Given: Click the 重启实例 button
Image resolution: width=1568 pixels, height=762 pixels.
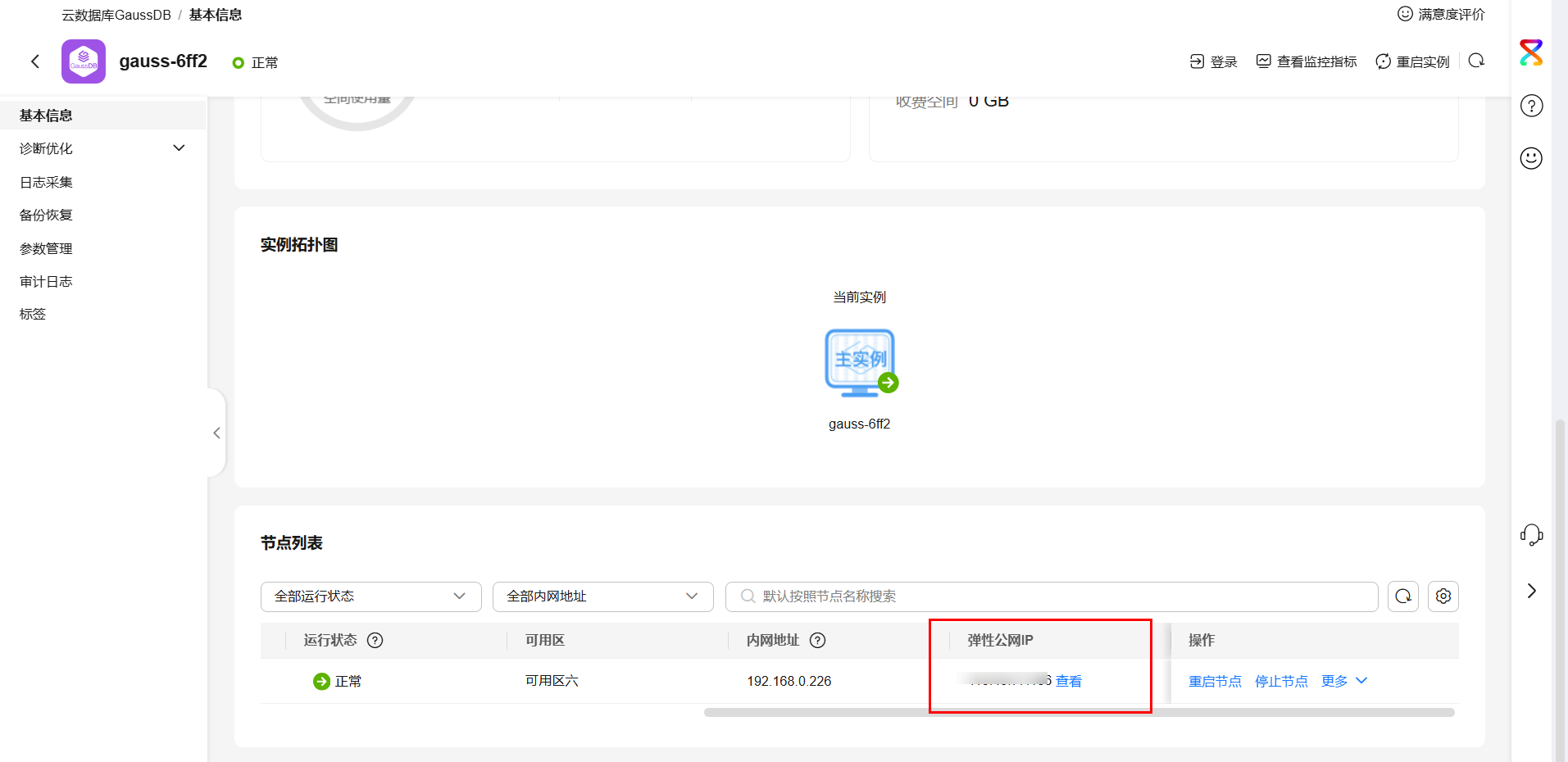Looking at the screenshot, I should pyautogui.click(x=1412, y=61).
